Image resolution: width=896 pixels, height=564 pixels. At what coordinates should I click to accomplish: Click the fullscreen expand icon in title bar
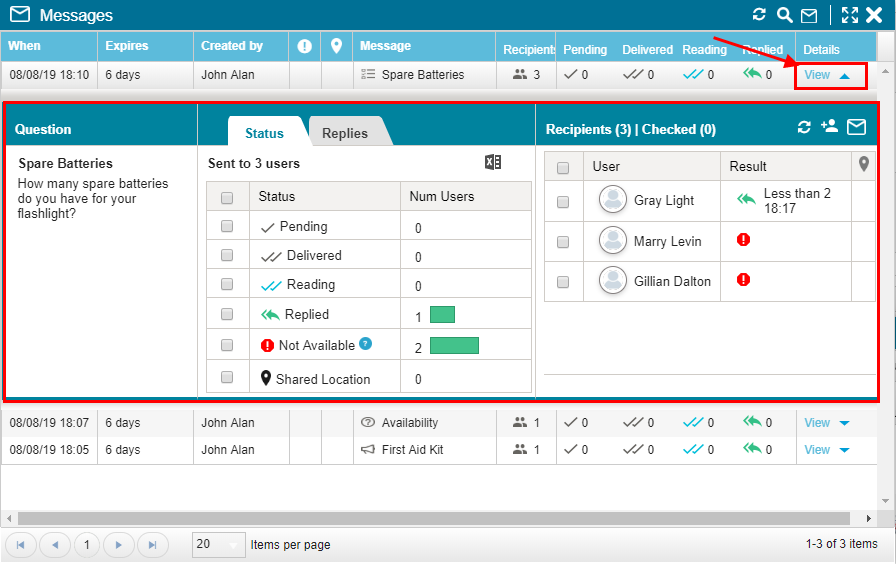(x=850, y=15)
